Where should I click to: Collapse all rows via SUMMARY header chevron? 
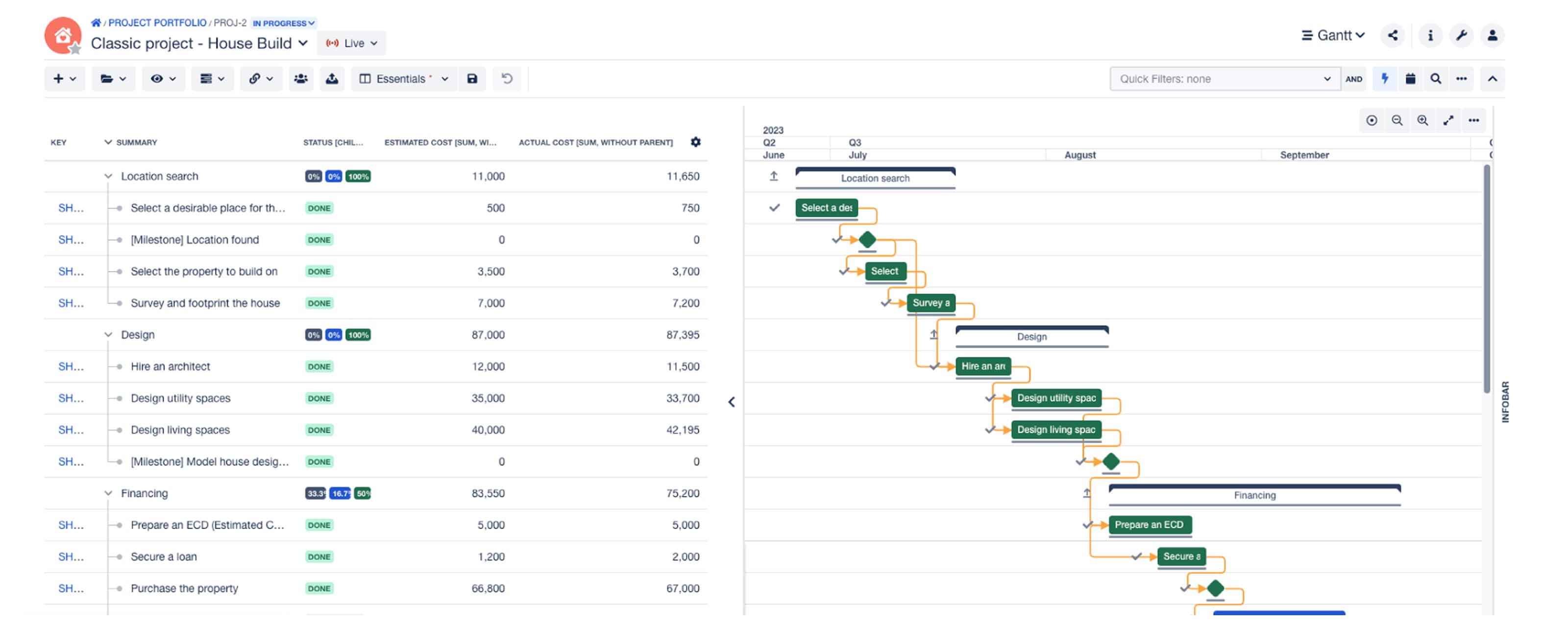click(108, 142)
